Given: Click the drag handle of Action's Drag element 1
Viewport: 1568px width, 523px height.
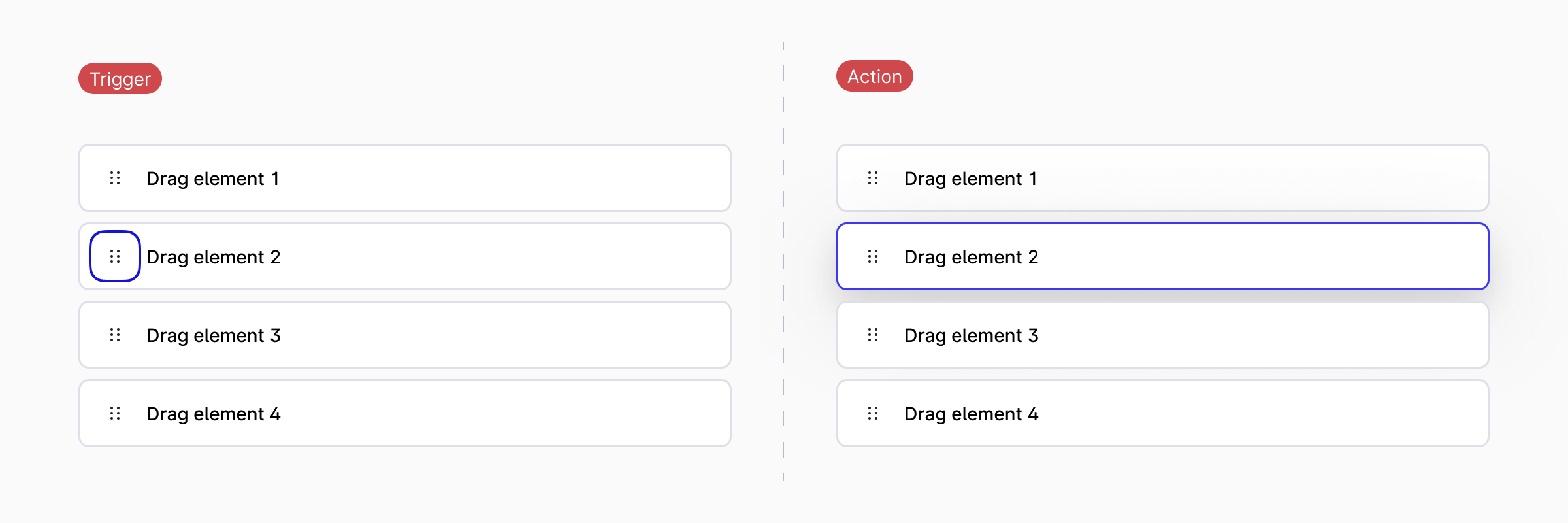Looking at the screenshot, I should pos(873,178).
